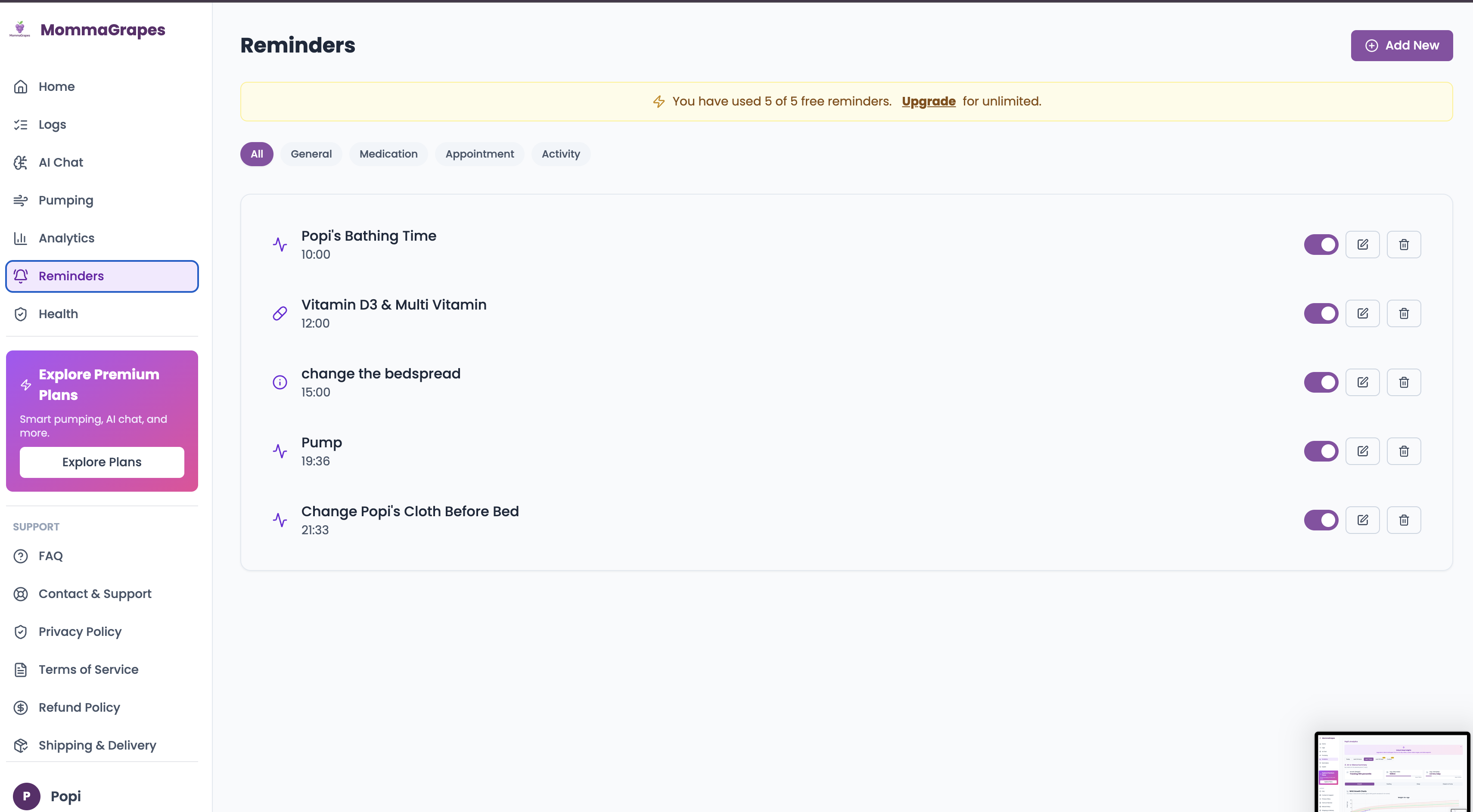The image size is (1473, 812).
Task: Filter reminders by Medication
Action: click(388, 154)
